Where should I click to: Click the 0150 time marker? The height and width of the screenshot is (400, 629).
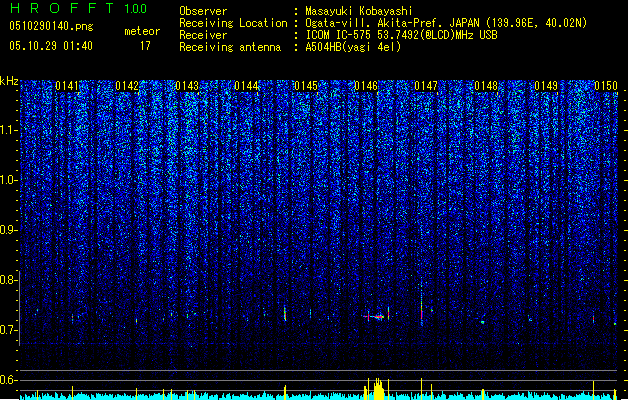[x=606, y=86]
